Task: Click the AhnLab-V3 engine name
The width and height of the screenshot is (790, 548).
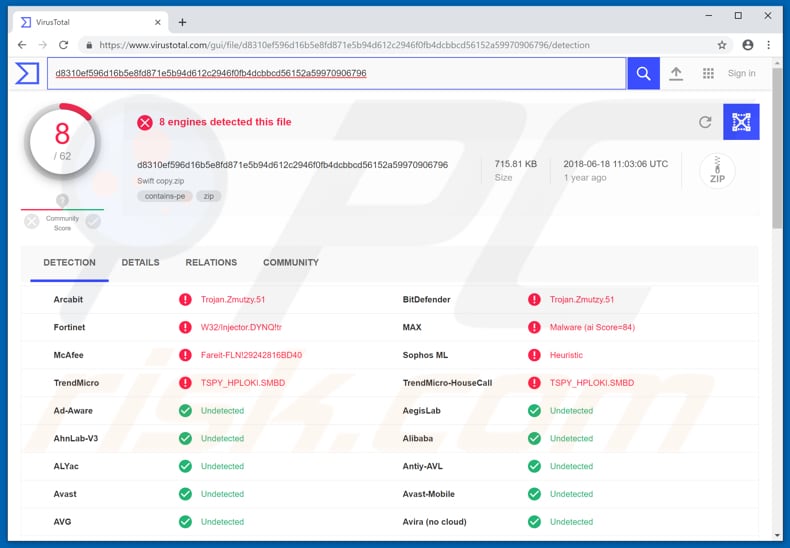Action: (76, 438)
